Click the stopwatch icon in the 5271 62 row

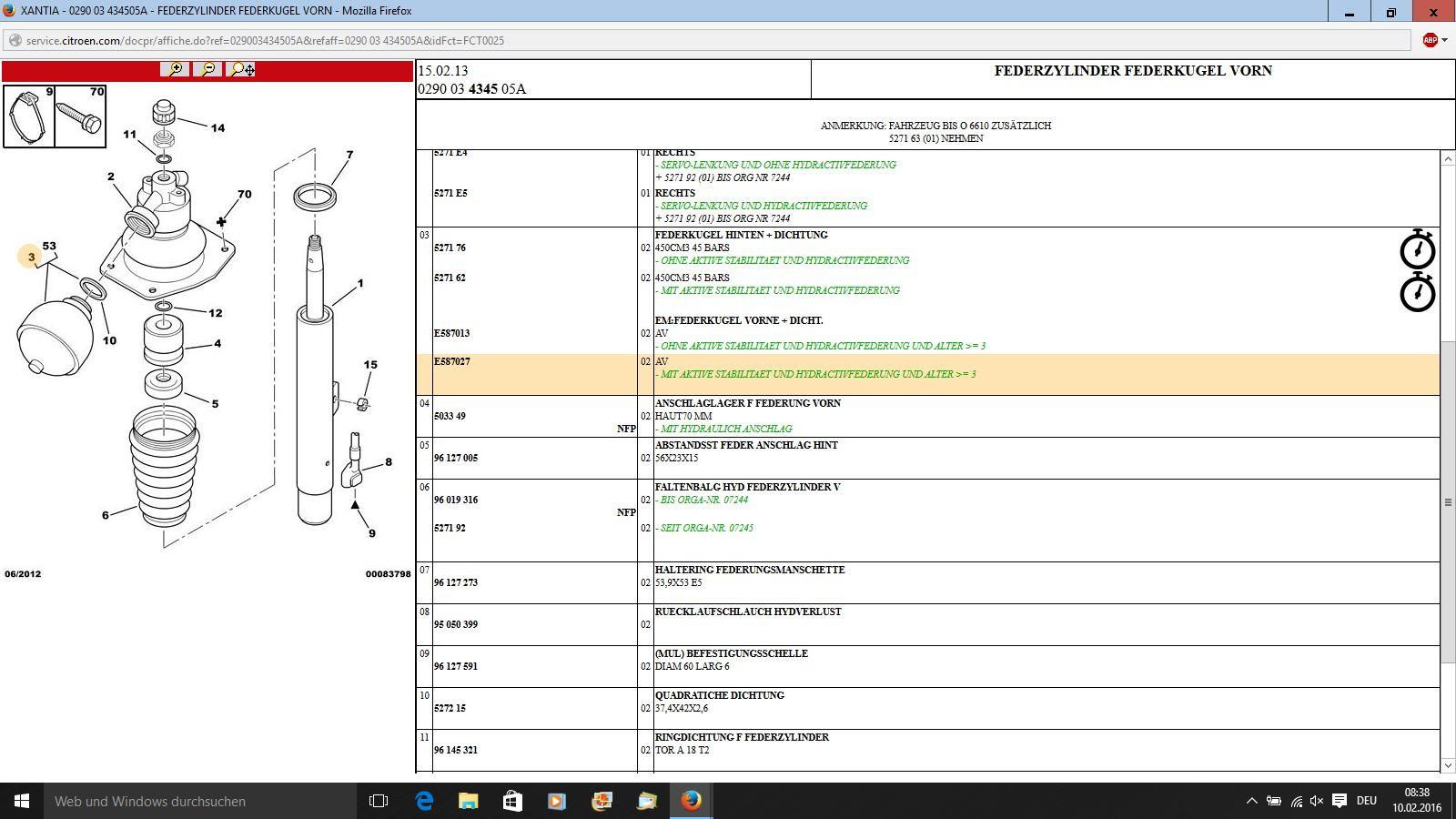(x=1417, y=292)
